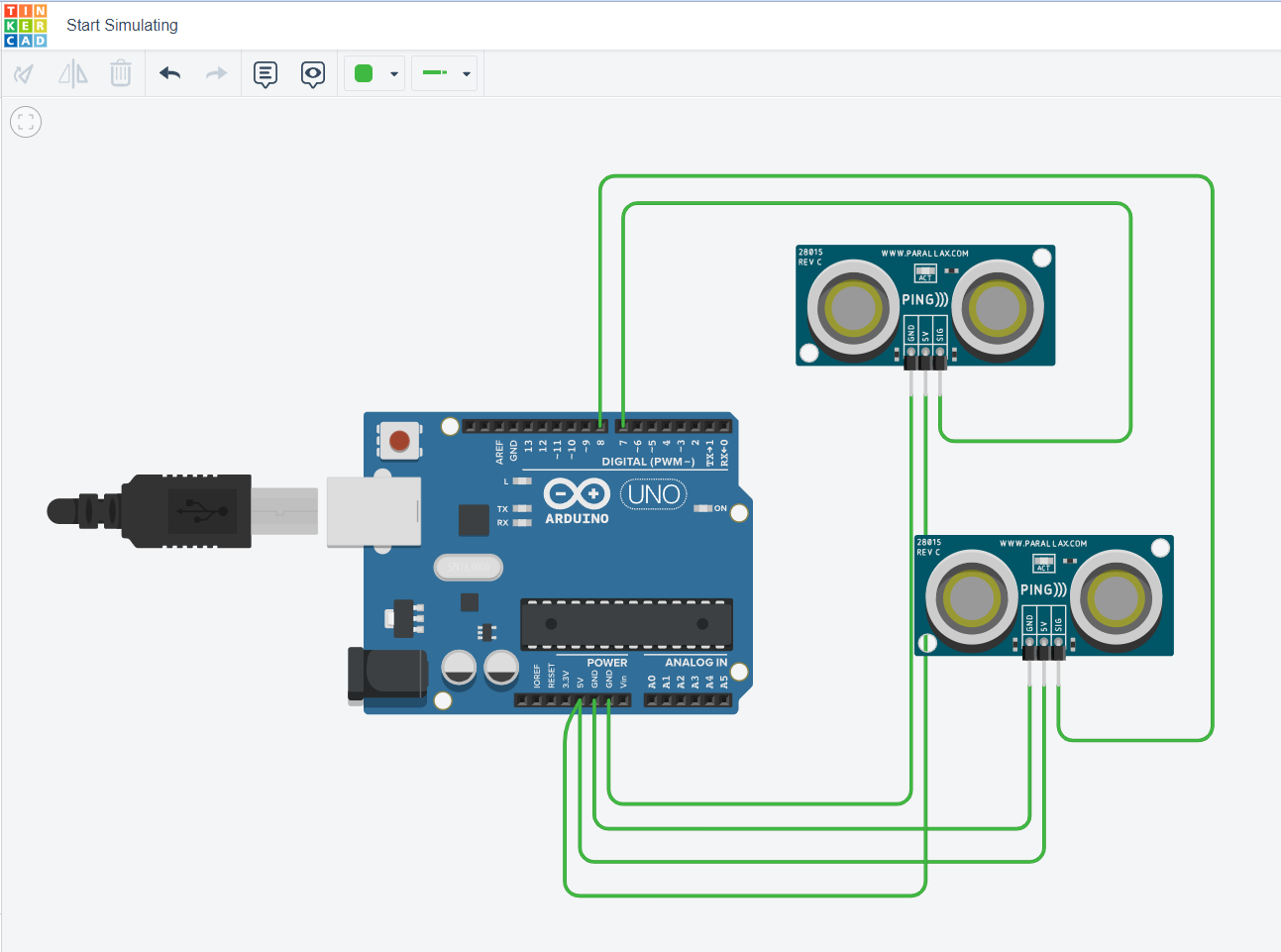This screenshot has height=952, width=1281.
Task: Click the UNO label on the board
Action: coord(654,493)
